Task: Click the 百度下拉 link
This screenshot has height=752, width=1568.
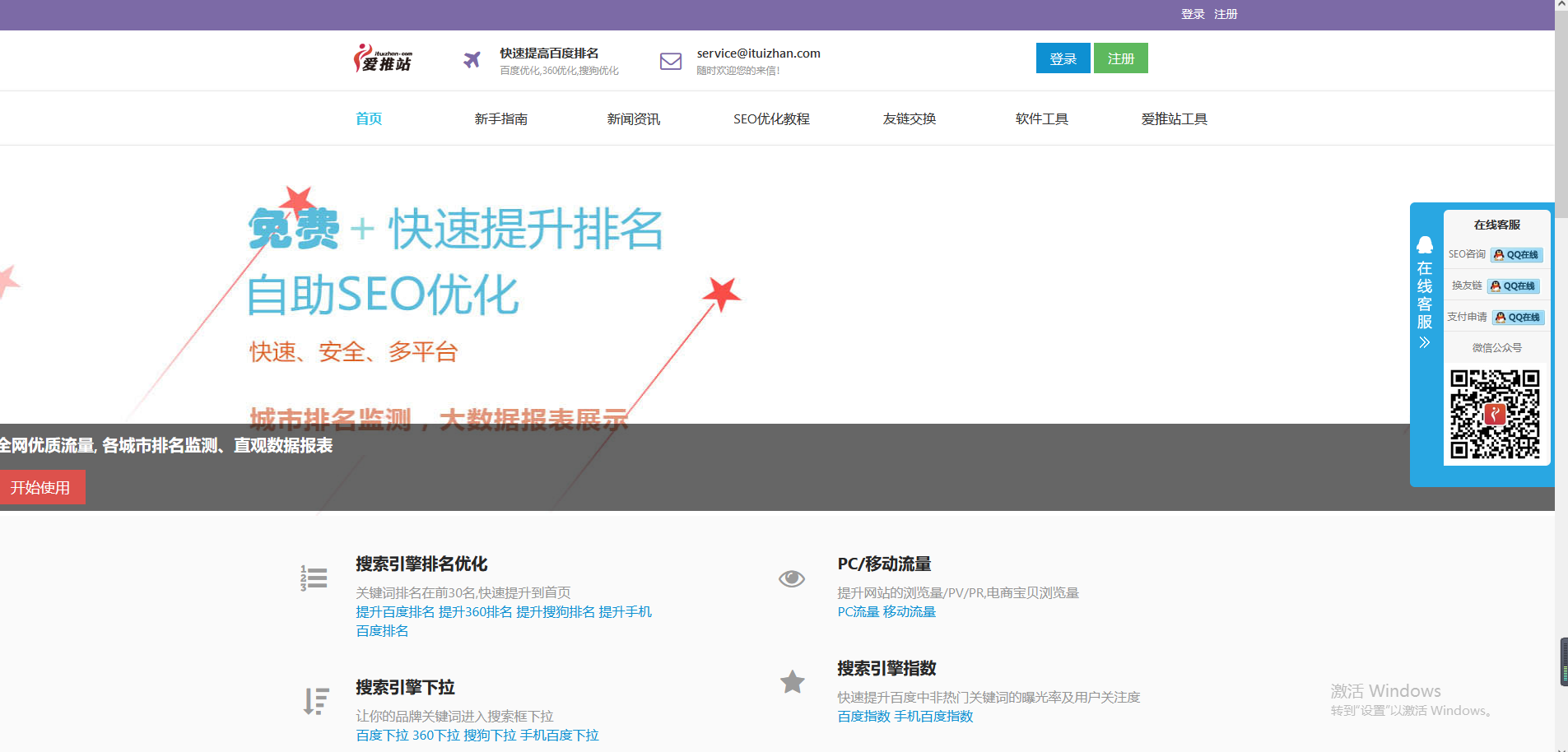Action: tap(382, 735)
